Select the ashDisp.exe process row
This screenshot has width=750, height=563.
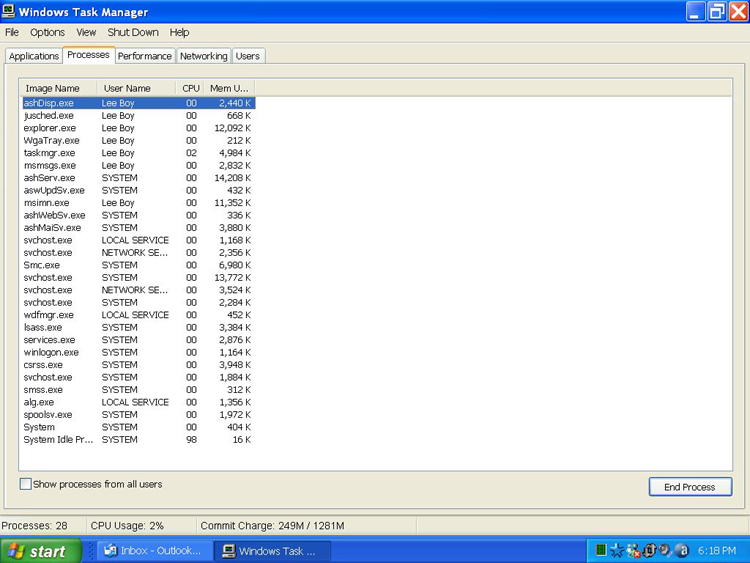point(139,103)
